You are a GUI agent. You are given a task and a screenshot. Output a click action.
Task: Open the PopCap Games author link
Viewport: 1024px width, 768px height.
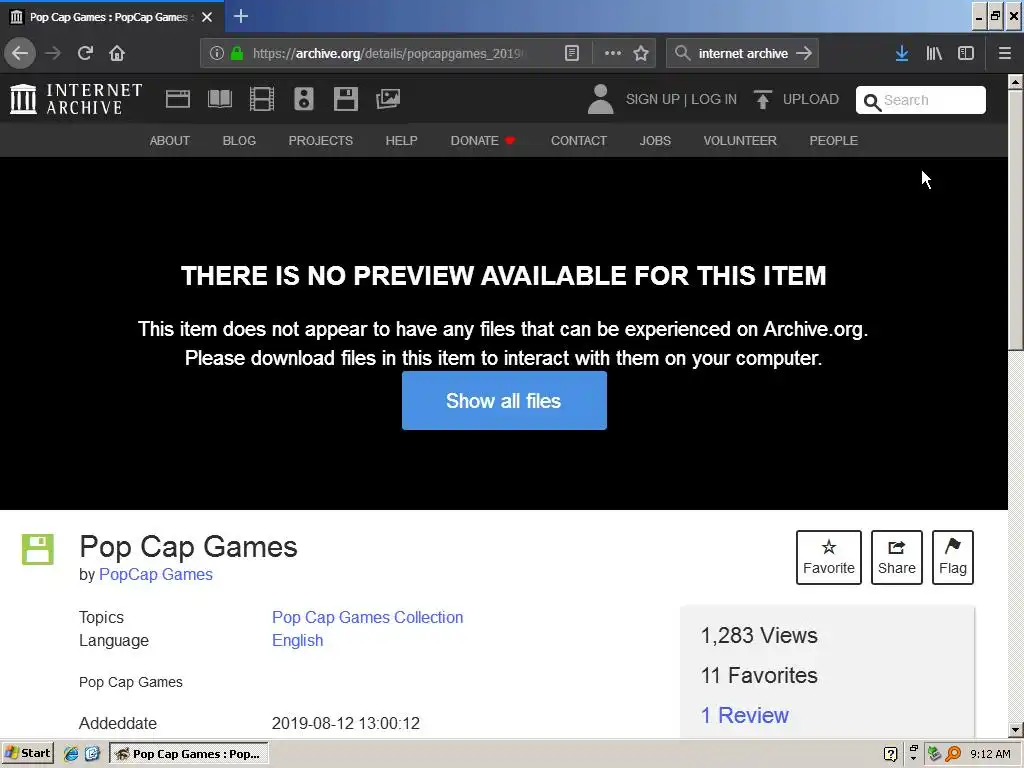(155, 574)
